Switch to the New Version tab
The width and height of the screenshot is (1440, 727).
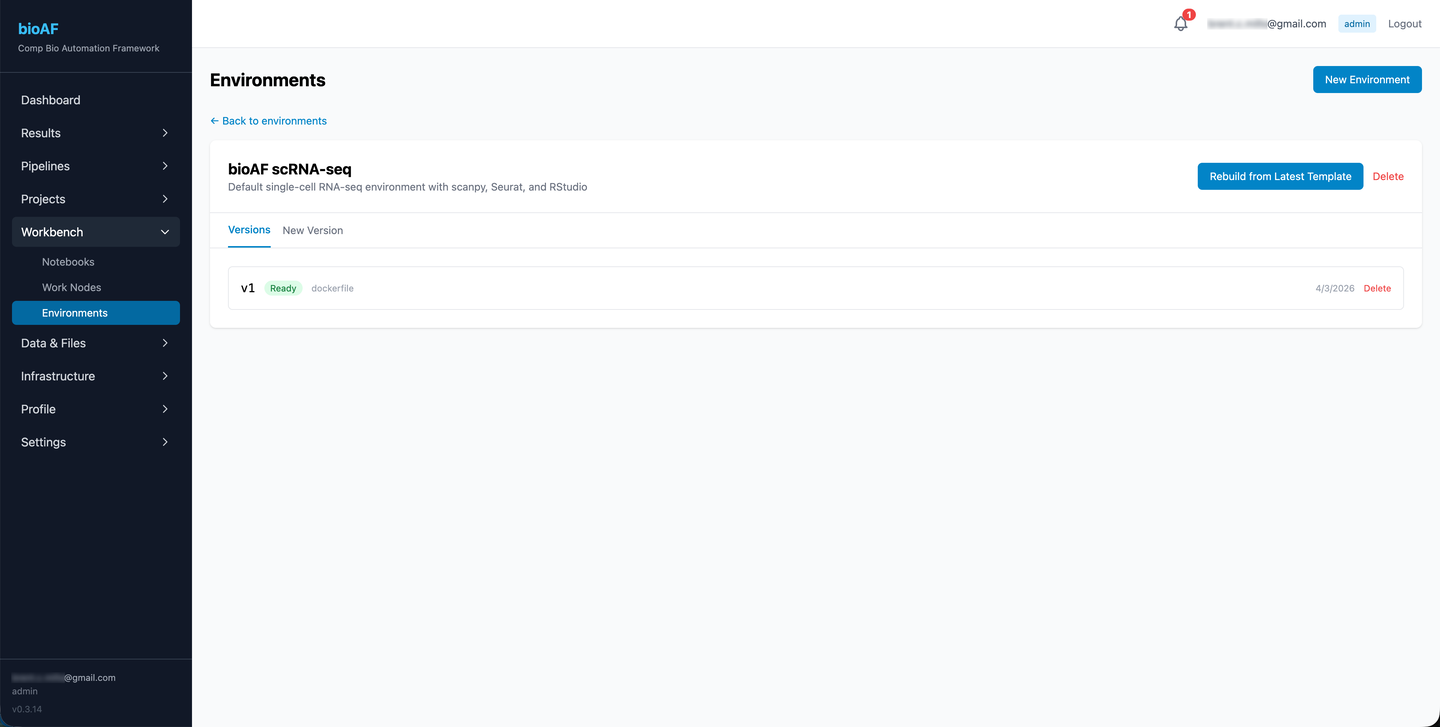(x=313, y=230)
